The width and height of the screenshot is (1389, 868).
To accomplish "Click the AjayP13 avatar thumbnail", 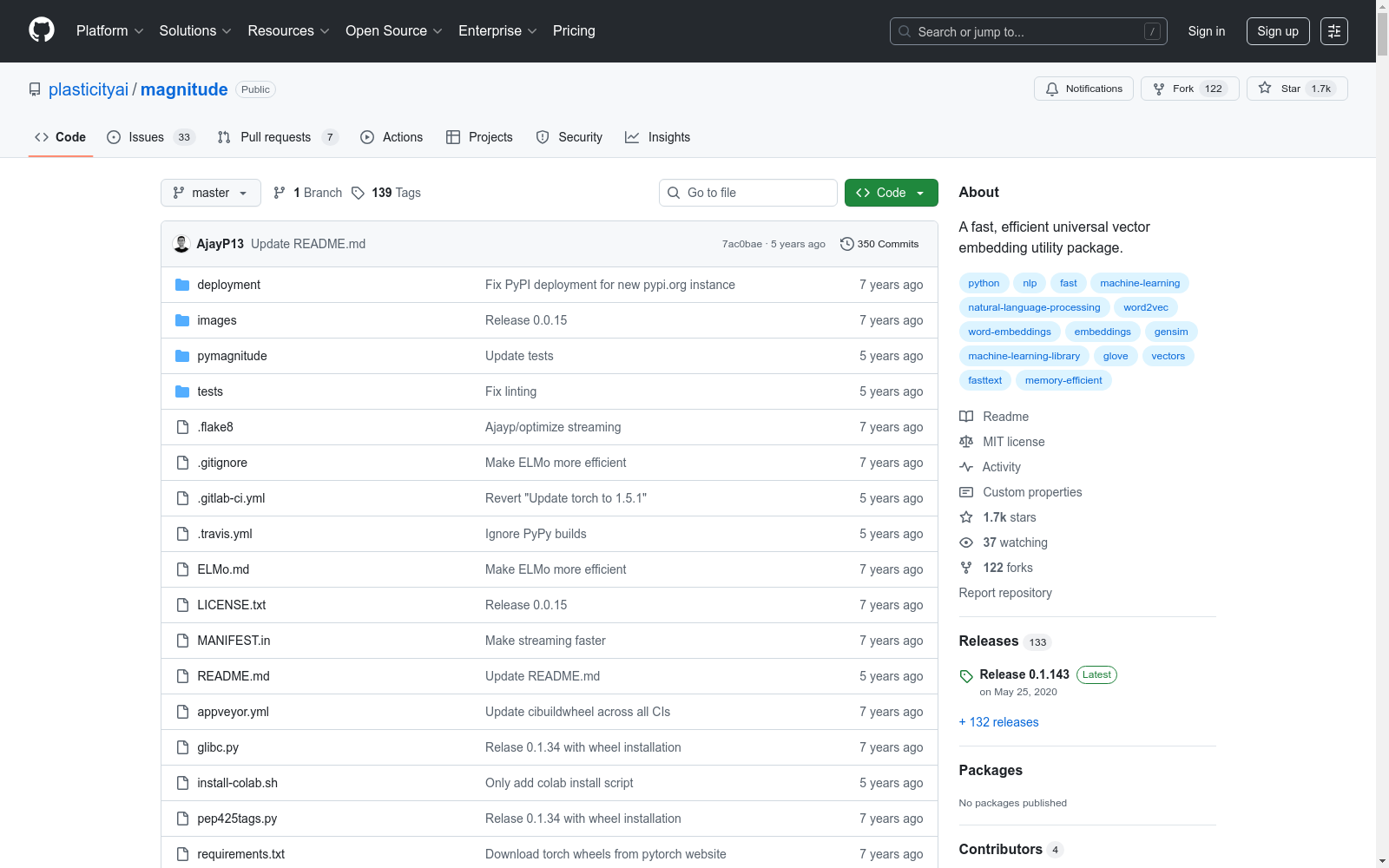I will click(181, 244).
